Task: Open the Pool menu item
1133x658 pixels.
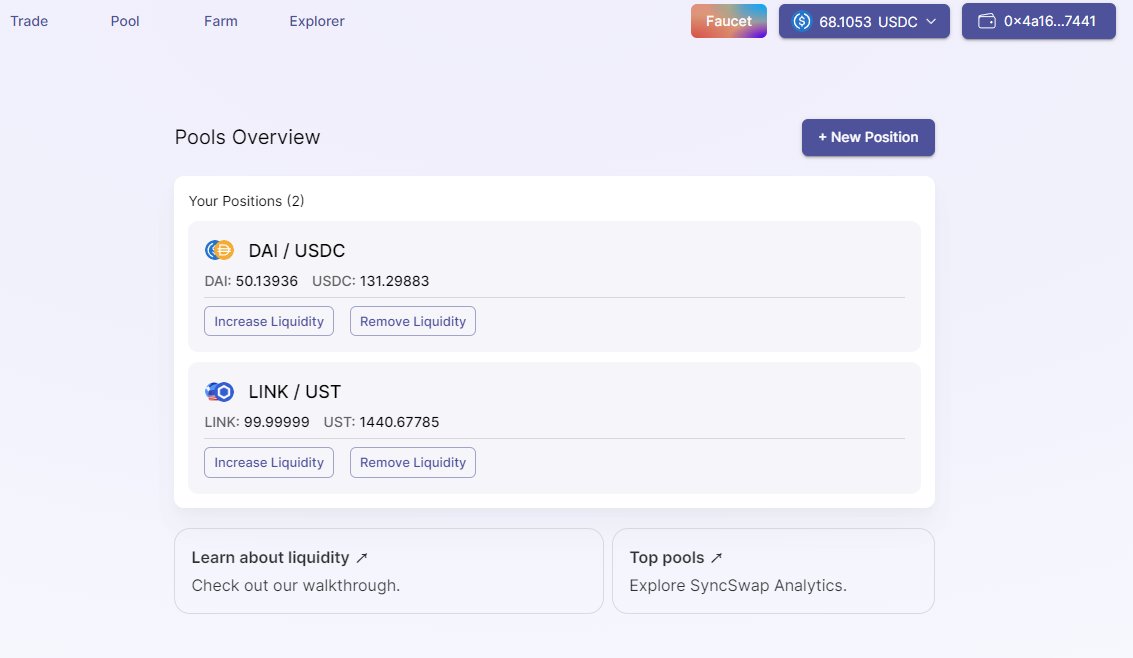Action: tap(125, 21)
